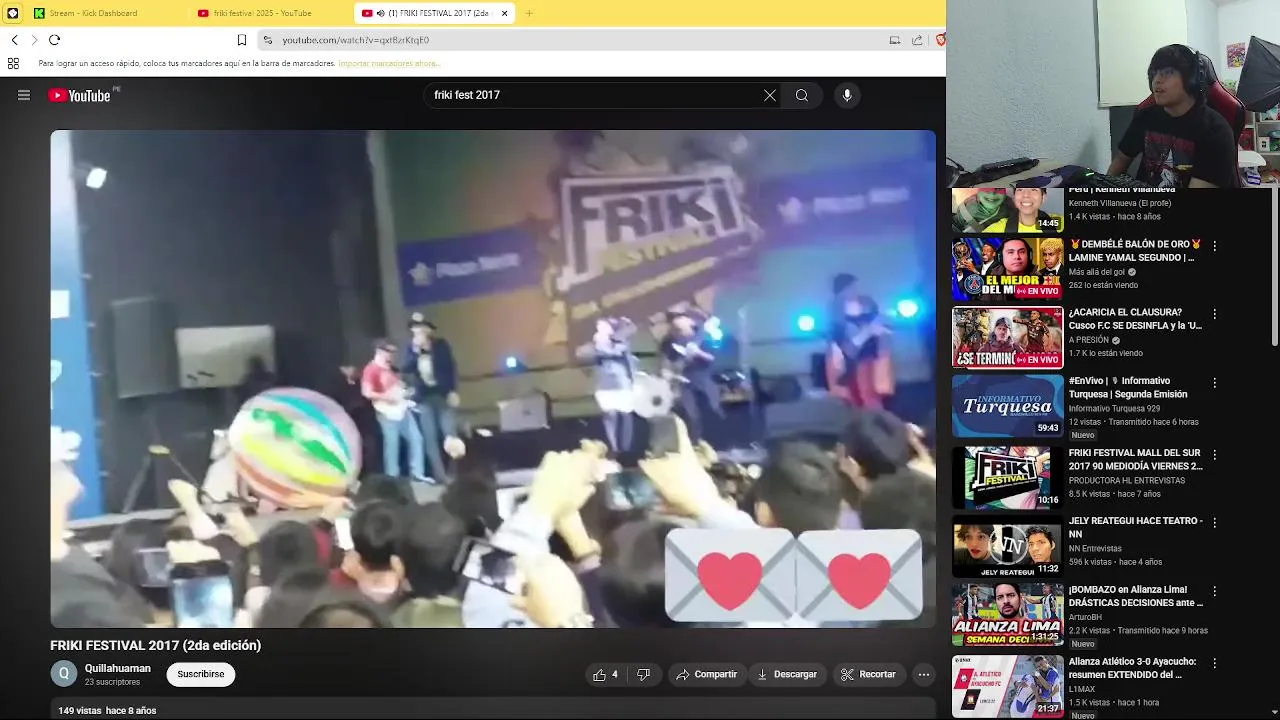Screen dimensions: 1280x720
Task: Start voice search with the microphone icon
Action: [847, 95]
